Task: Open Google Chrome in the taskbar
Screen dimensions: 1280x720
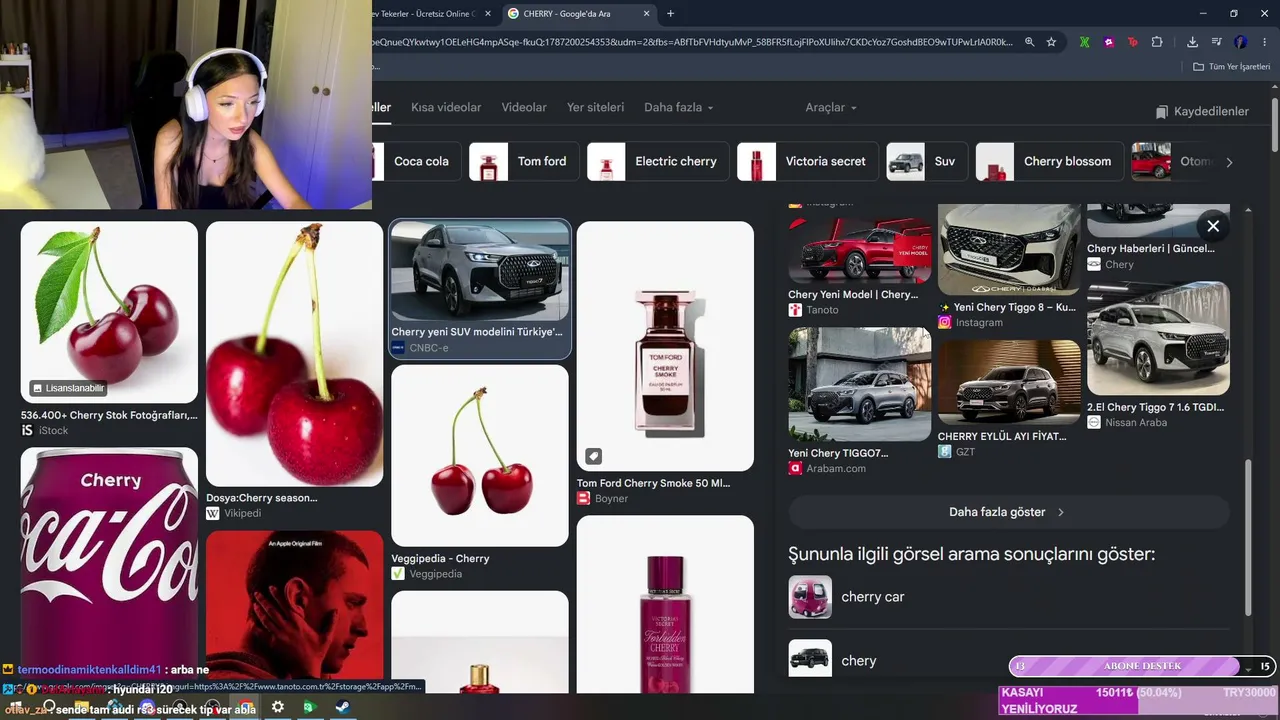Action: 245,707
